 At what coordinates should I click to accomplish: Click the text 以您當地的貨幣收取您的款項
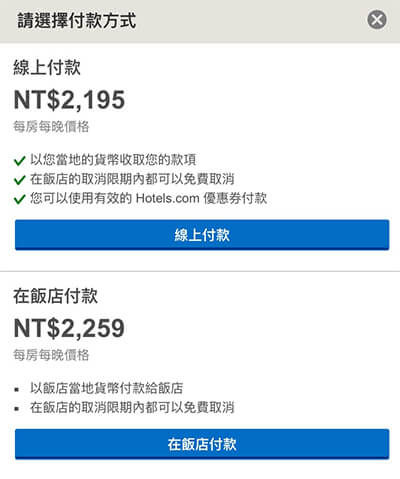coord(113,160)
